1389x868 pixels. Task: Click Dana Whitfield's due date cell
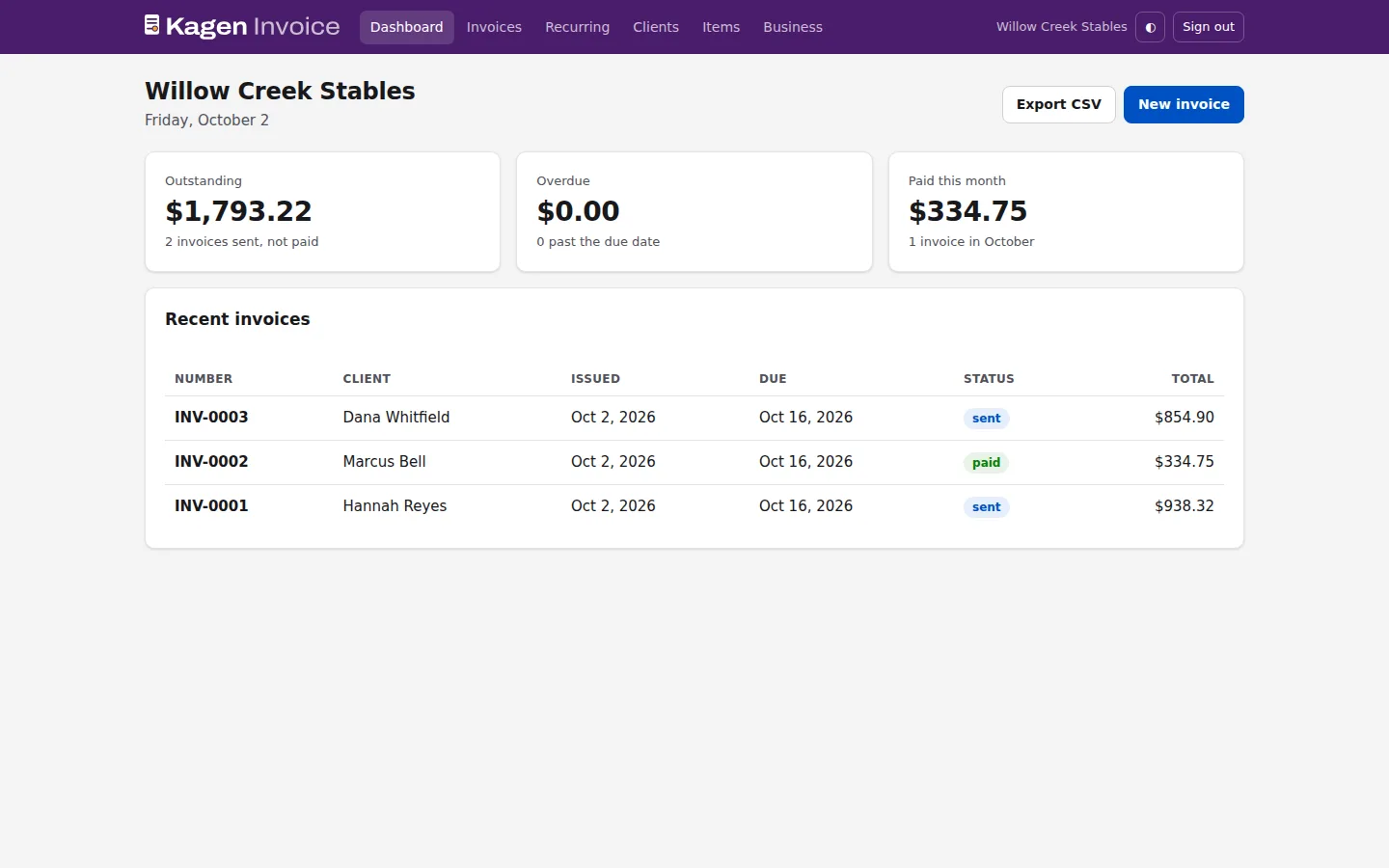click(805, 418)
